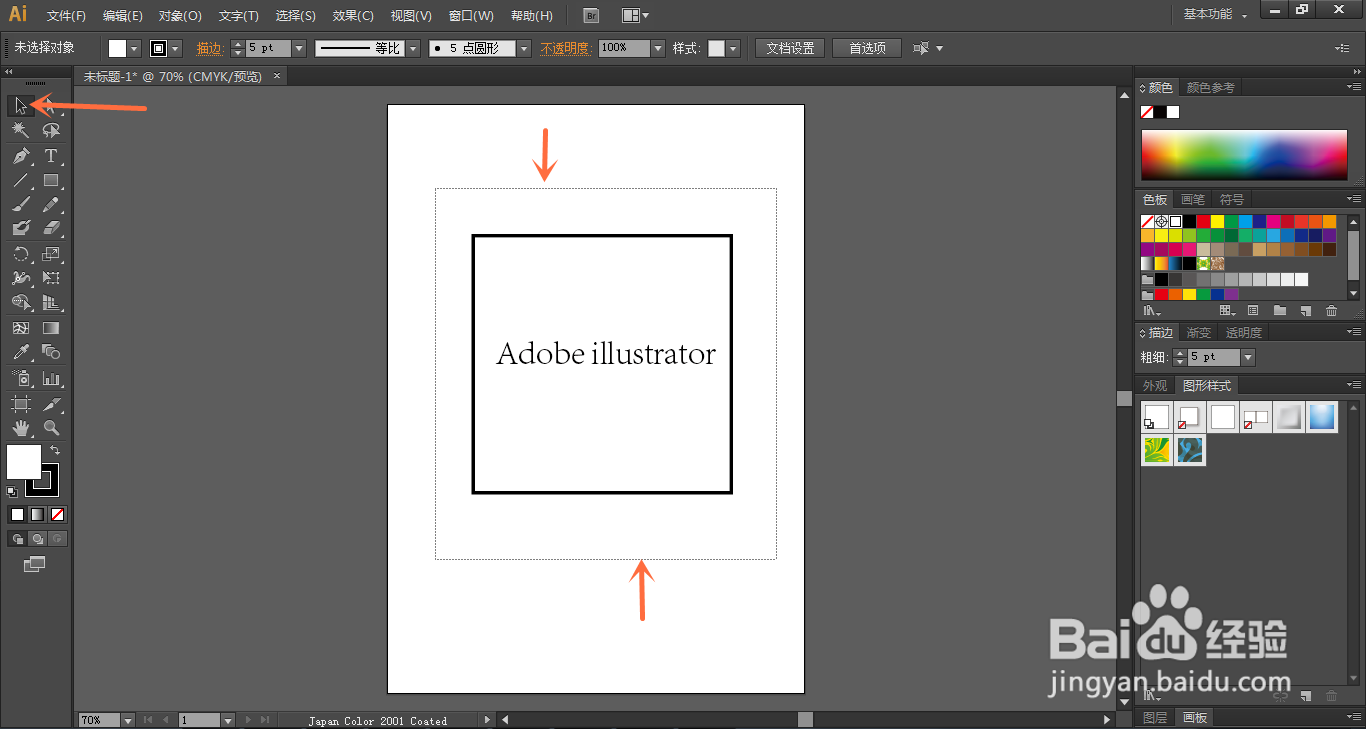Pick the red swatch in Swatches panel
1366x729 pixels.
[1203, 222]
